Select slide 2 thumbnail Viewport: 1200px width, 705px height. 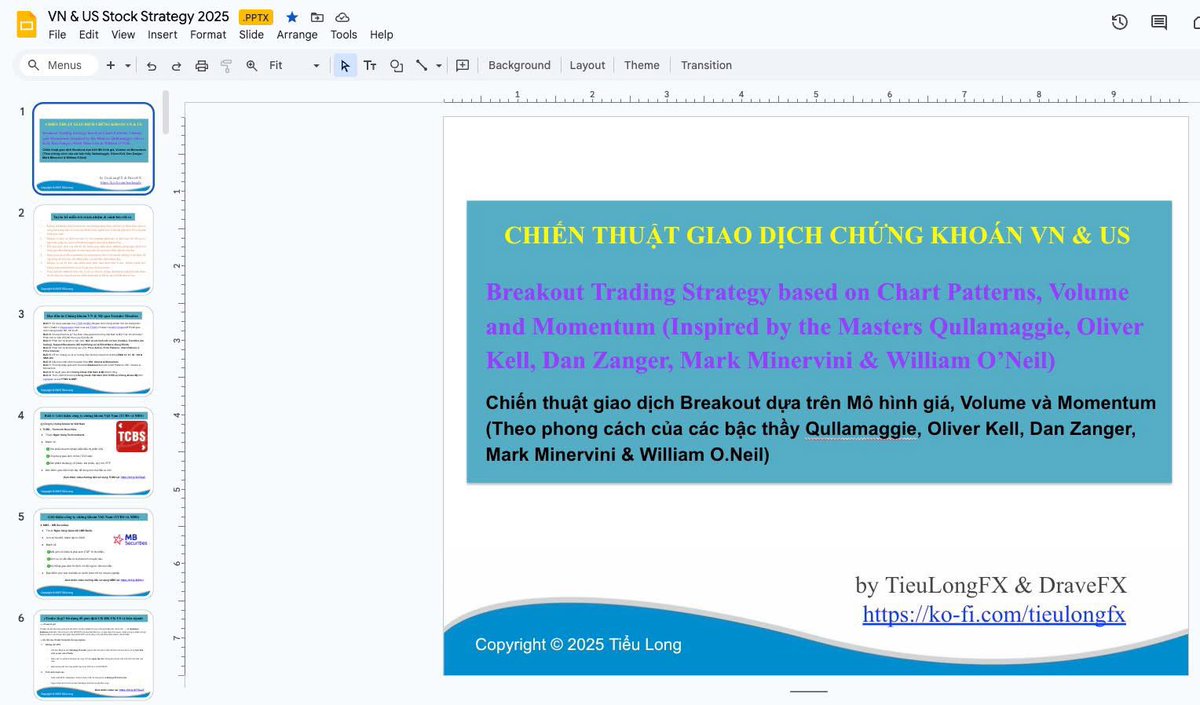tap(94, 249)
